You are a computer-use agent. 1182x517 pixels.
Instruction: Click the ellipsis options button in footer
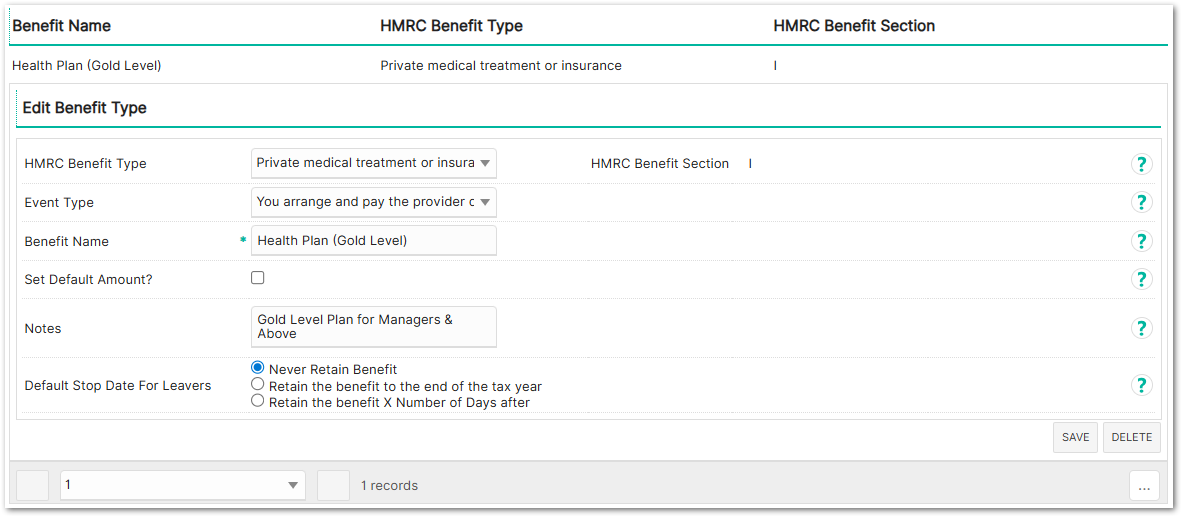coord(1144,486)
